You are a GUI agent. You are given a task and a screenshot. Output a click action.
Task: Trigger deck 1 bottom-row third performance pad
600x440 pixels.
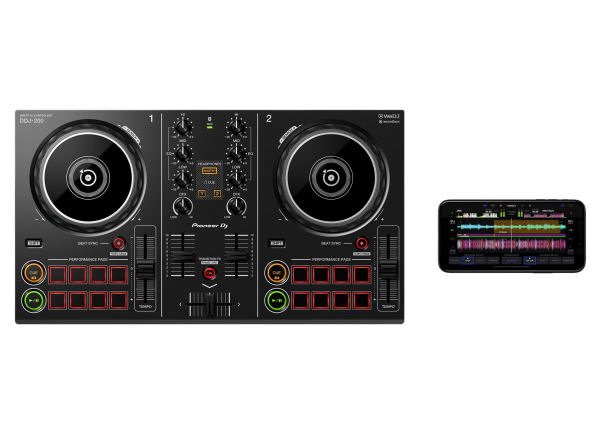pyautogui.click(x=98, y=300)
